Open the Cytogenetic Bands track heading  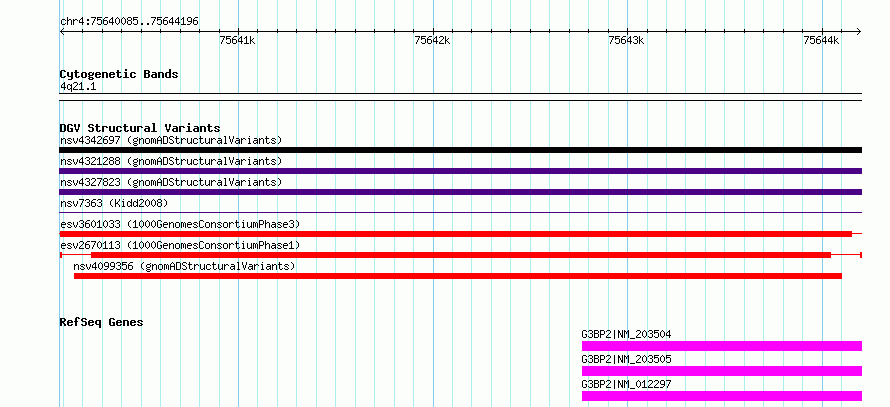[119, 74]
